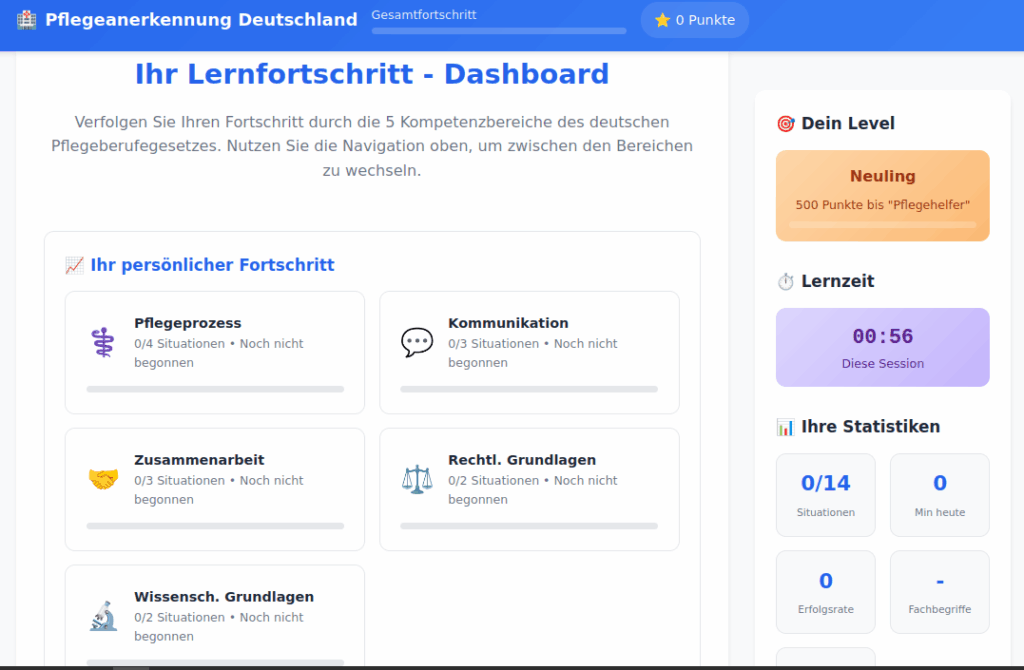Screen dimensions: 1024x670
Task: Click the target icon beside Dein Level
Action: [x=785, y=124]
